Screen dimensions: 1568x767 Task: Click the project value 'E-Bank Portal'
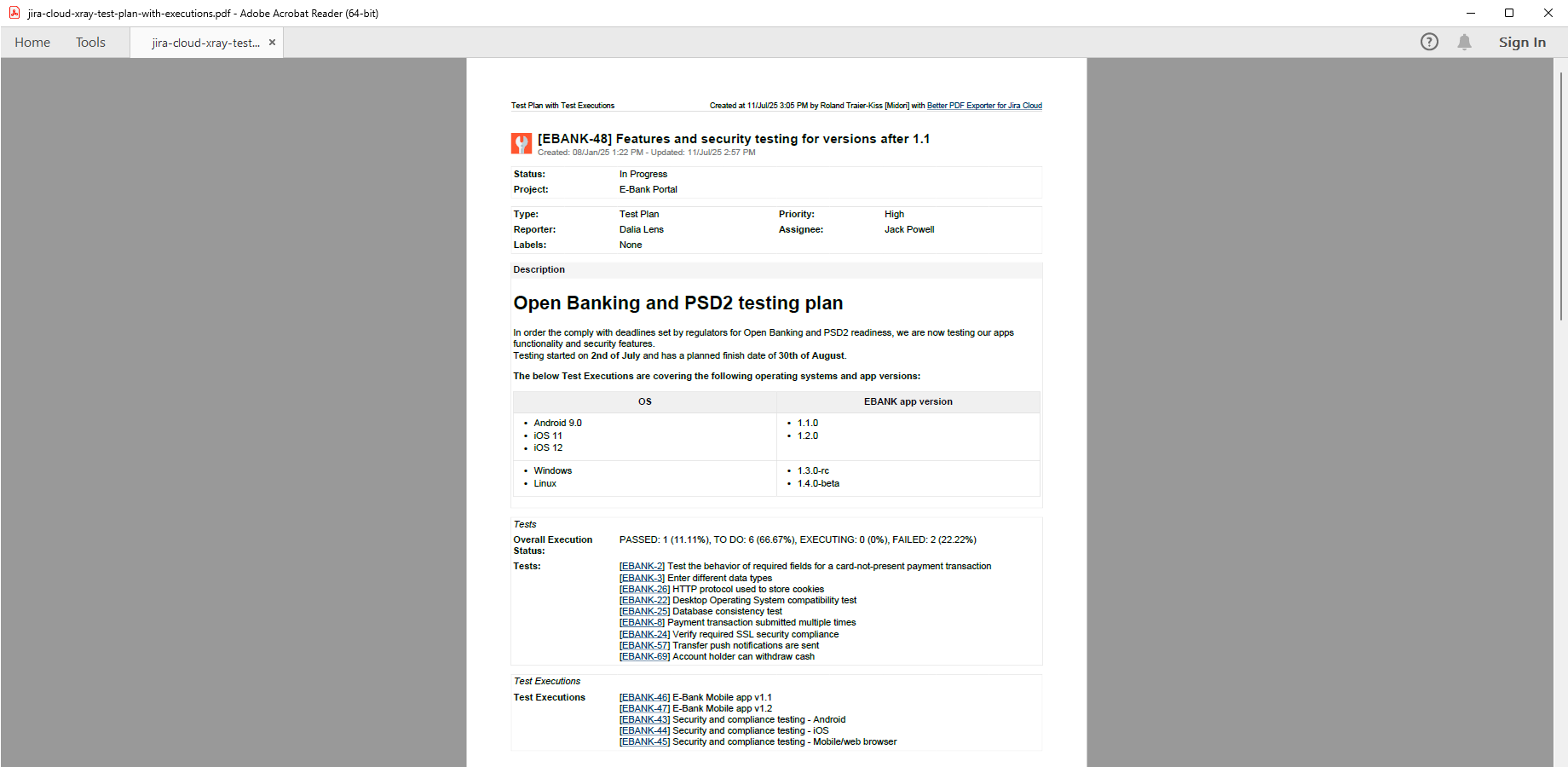click(x=649, y=189)
